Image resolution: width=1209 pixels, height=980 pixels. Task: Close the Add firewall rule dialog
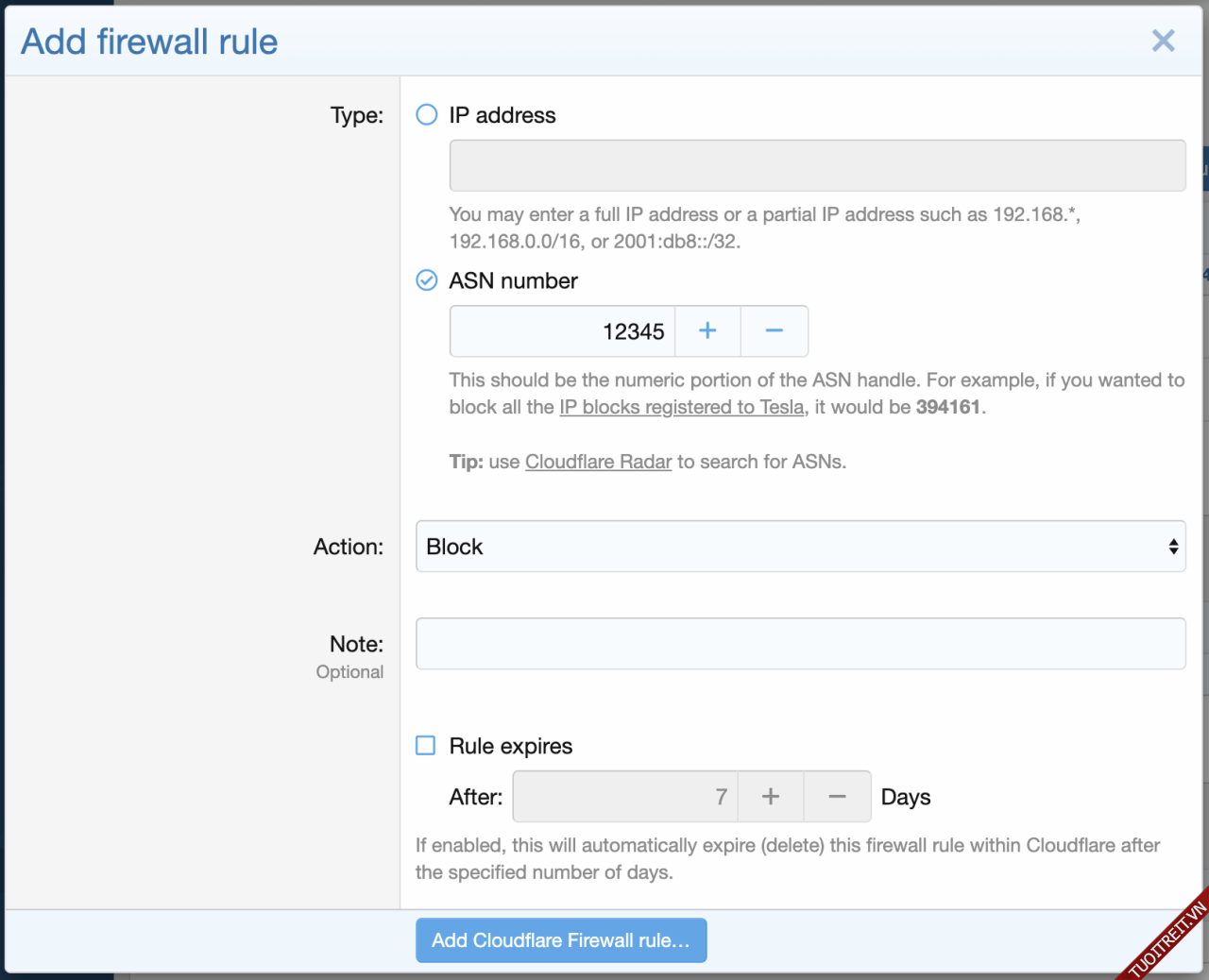click(x=1163, y=41)
